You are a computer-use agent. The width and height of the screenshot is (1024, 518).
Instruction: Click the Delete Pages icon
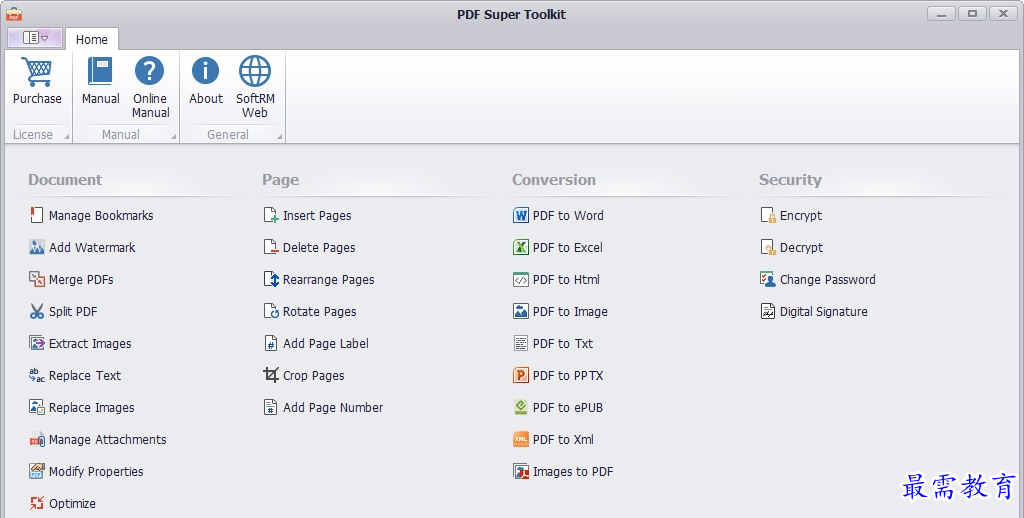[271, 247]
